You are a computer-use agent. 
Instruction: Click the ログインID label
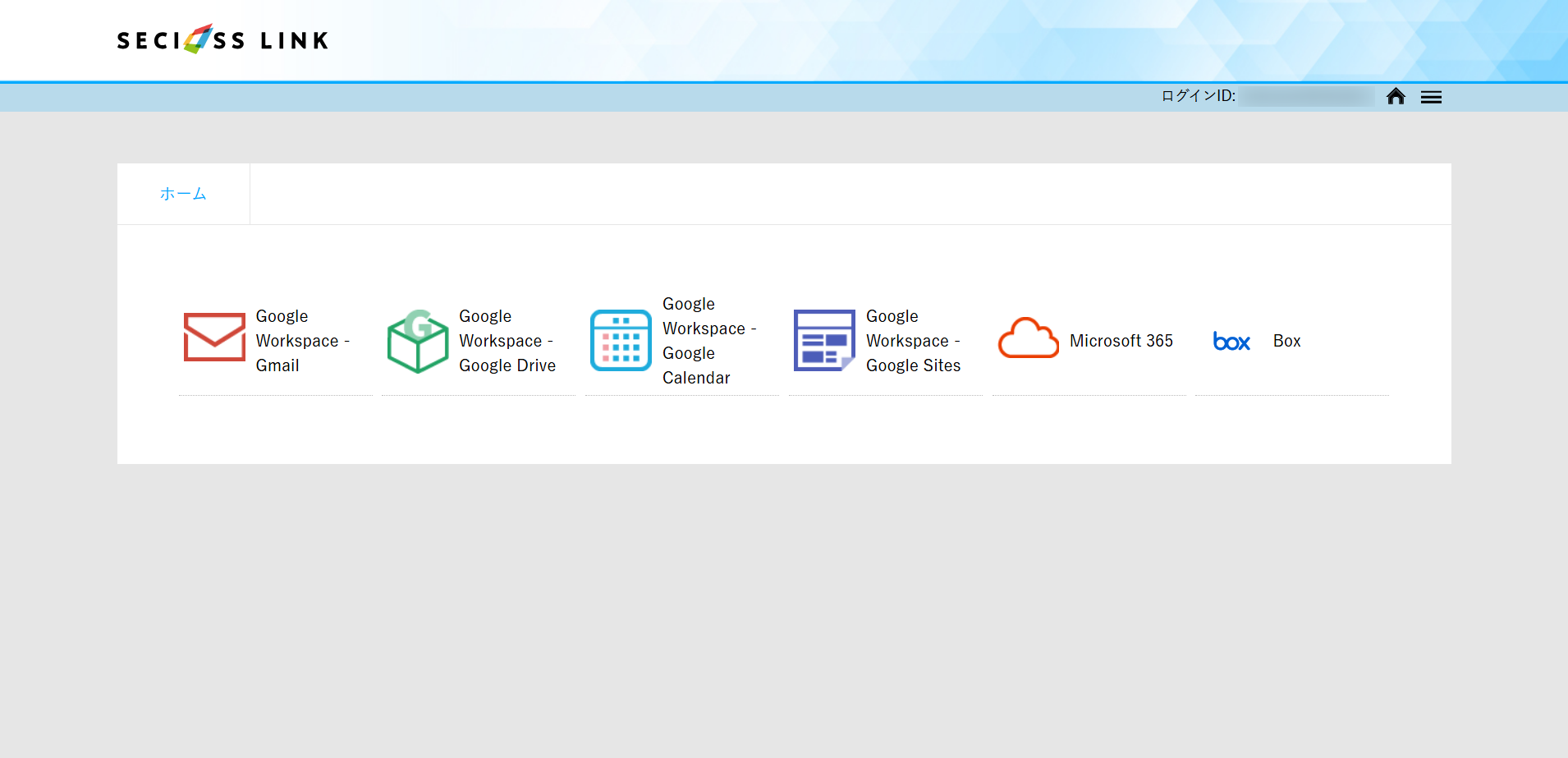tap(1199, 96)
